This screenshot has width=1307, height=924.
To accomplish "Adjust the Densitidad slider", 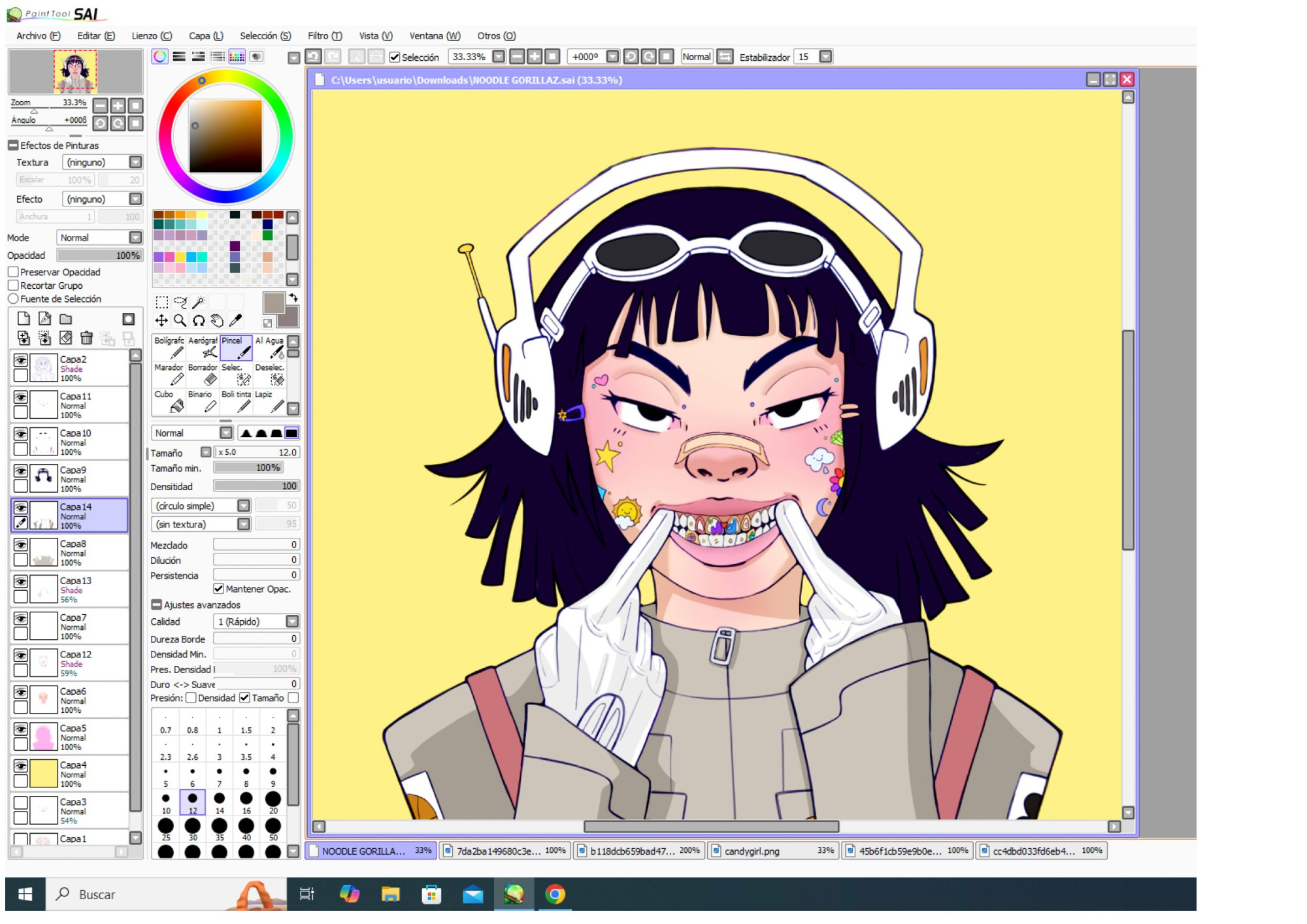I will click(x=257, y=486).
